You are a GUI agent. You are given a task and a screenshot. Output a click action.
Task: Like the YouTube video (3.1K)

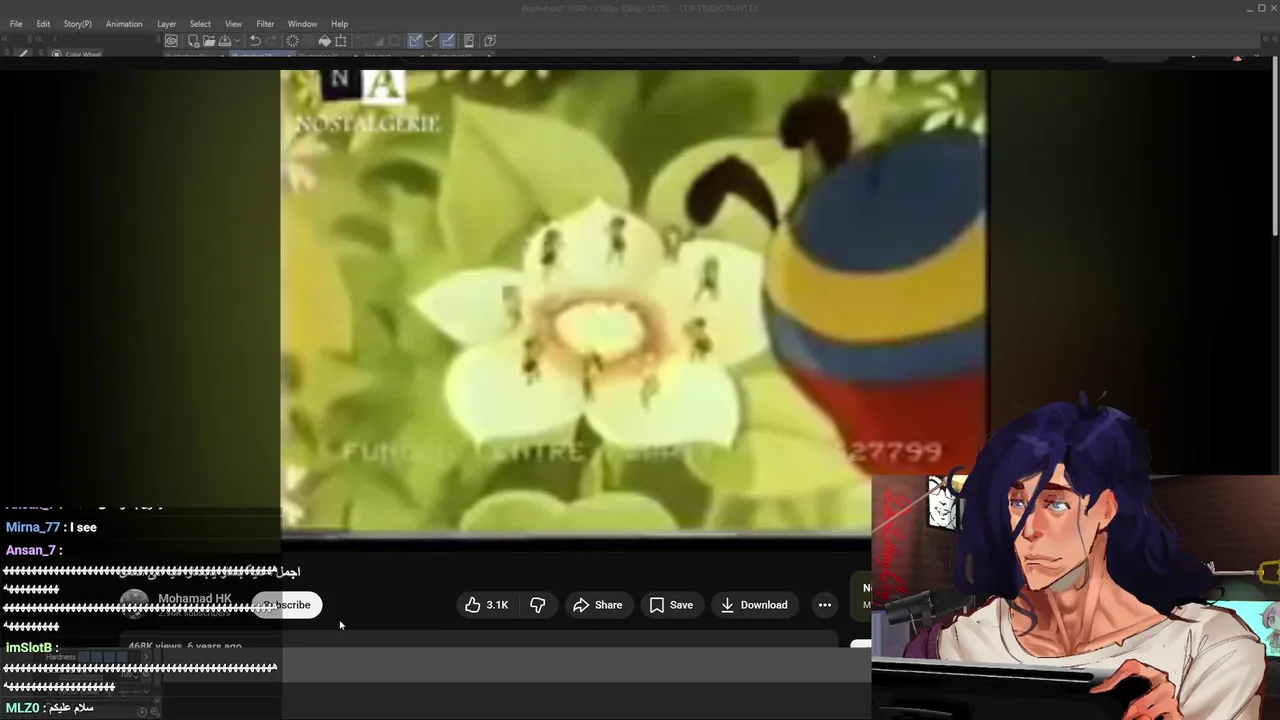487,605
